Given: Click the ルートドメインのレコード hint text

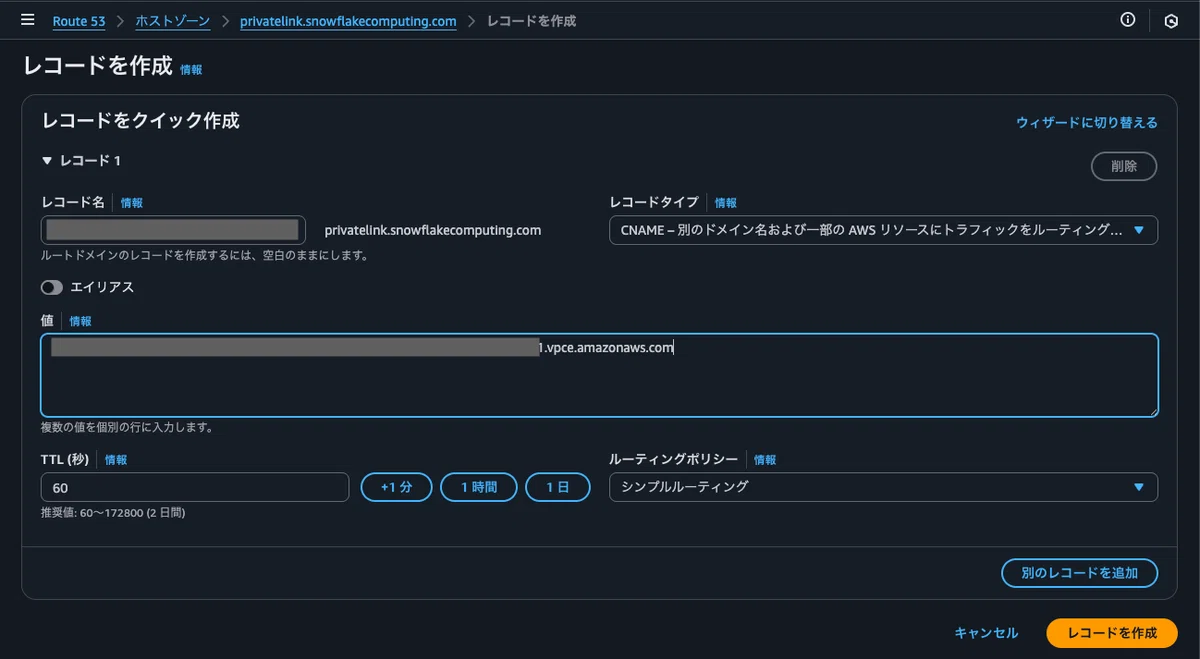Looking at the screenshot, I should (x=205, y=255).
